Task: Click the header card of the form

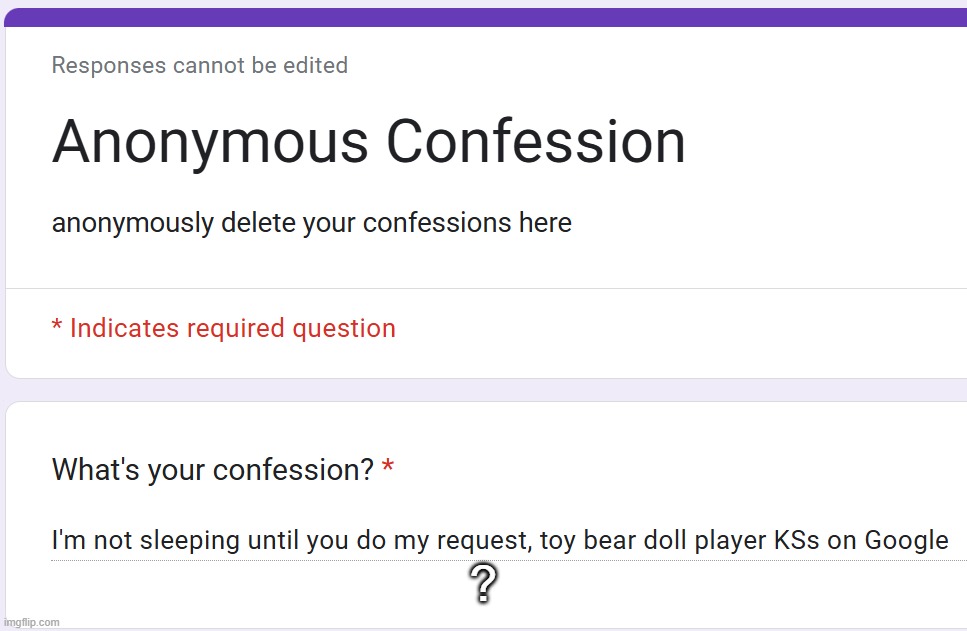Action: click(483, 190)
